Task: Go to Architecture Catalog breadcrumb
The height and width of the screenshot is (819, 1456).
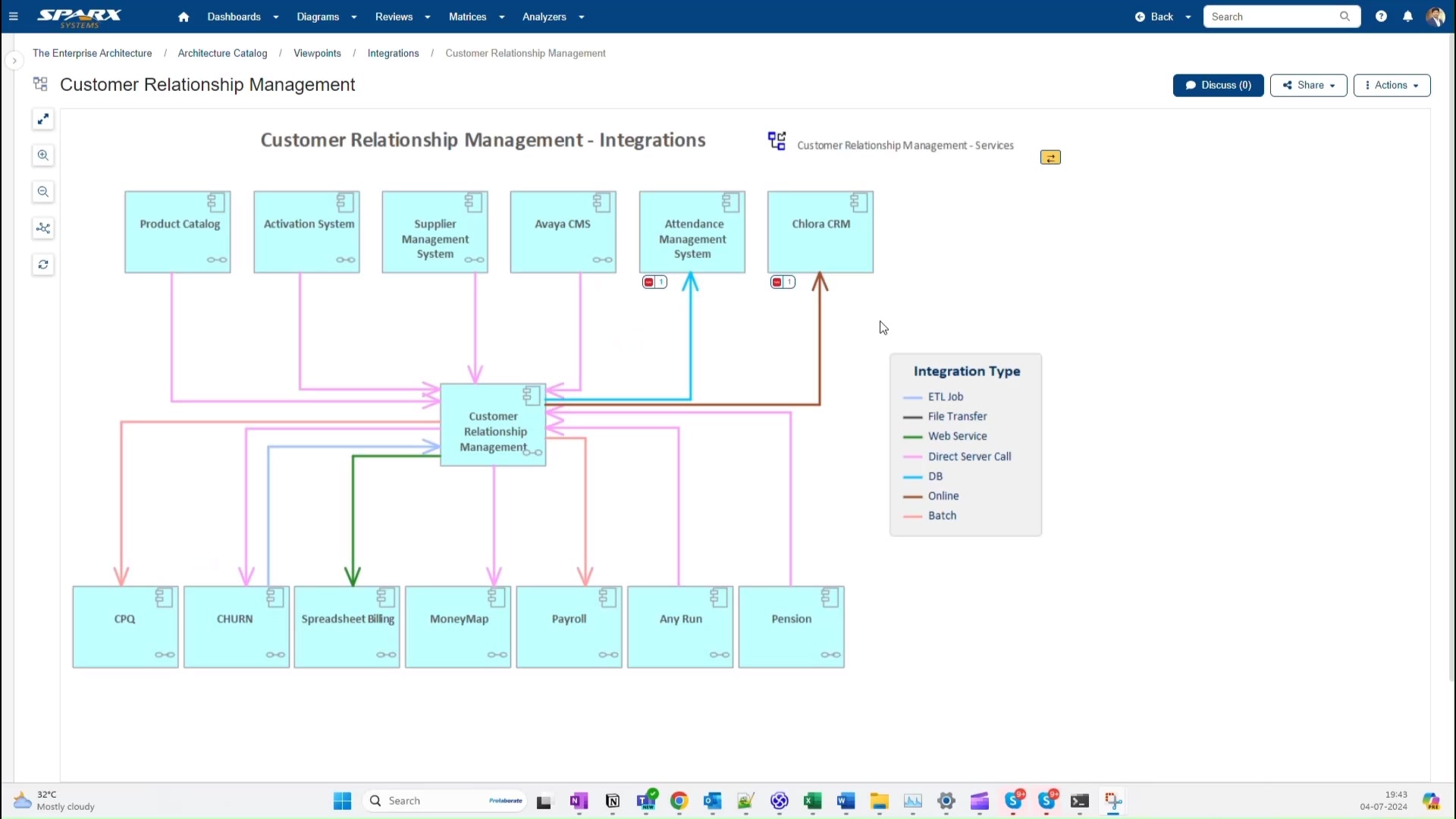Action: click(222, 53)
